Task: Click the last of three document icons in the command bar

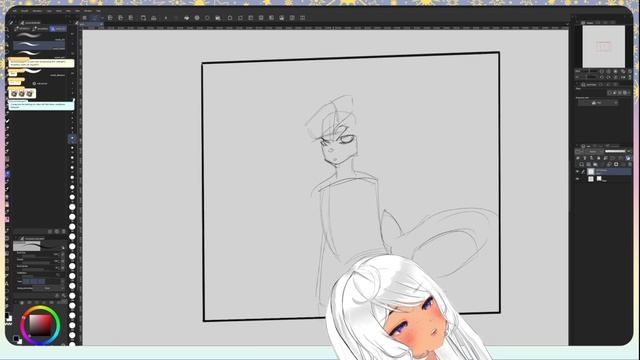Action: click(131, 18)
